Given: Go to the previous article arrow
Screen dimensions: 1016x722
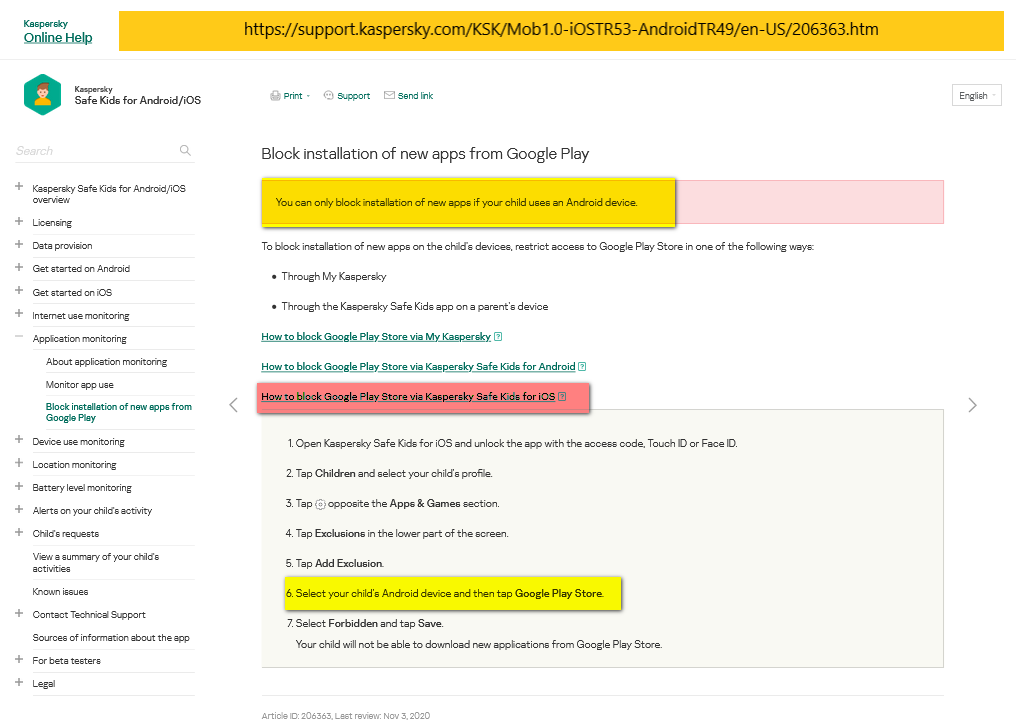Looking at the screenshot, I should pyautogui.click(x=234, y=405).
